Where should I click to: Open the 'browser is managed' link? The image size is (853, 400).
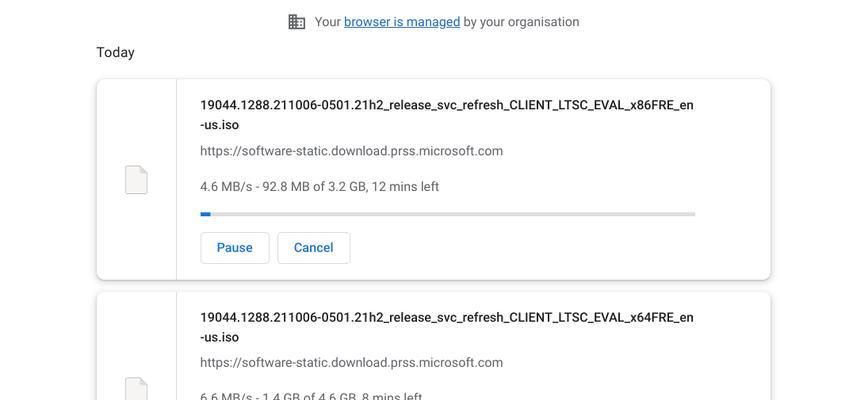402,22
